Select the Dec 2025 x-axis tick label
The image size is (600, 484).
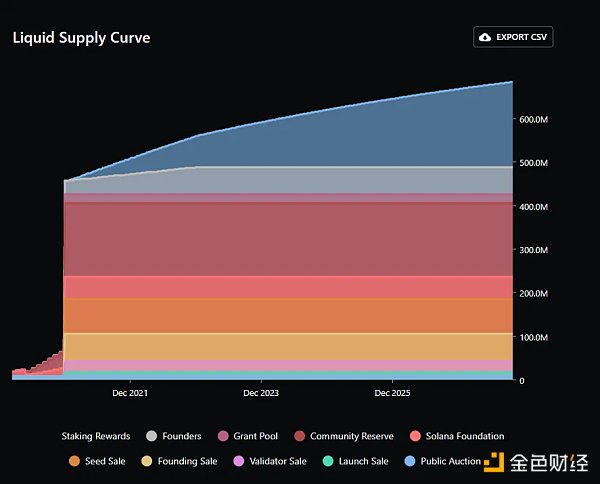pyautogui.click(x=394, y=393)
